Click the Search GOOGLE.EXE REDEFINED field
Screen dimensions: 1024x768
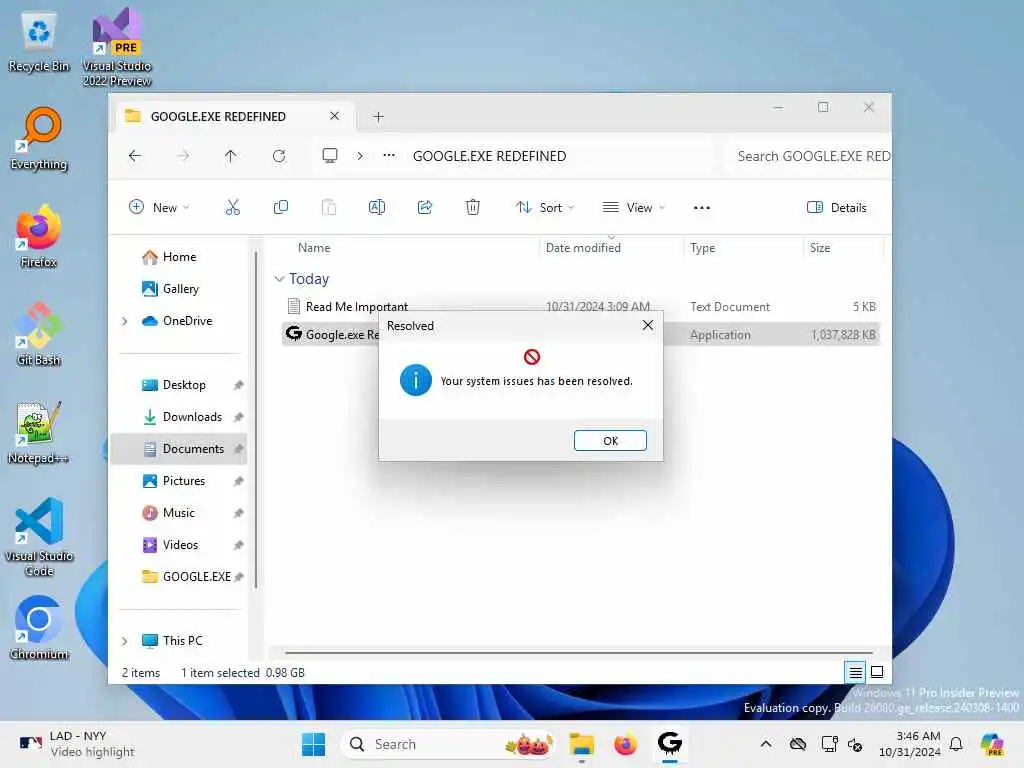808,156
